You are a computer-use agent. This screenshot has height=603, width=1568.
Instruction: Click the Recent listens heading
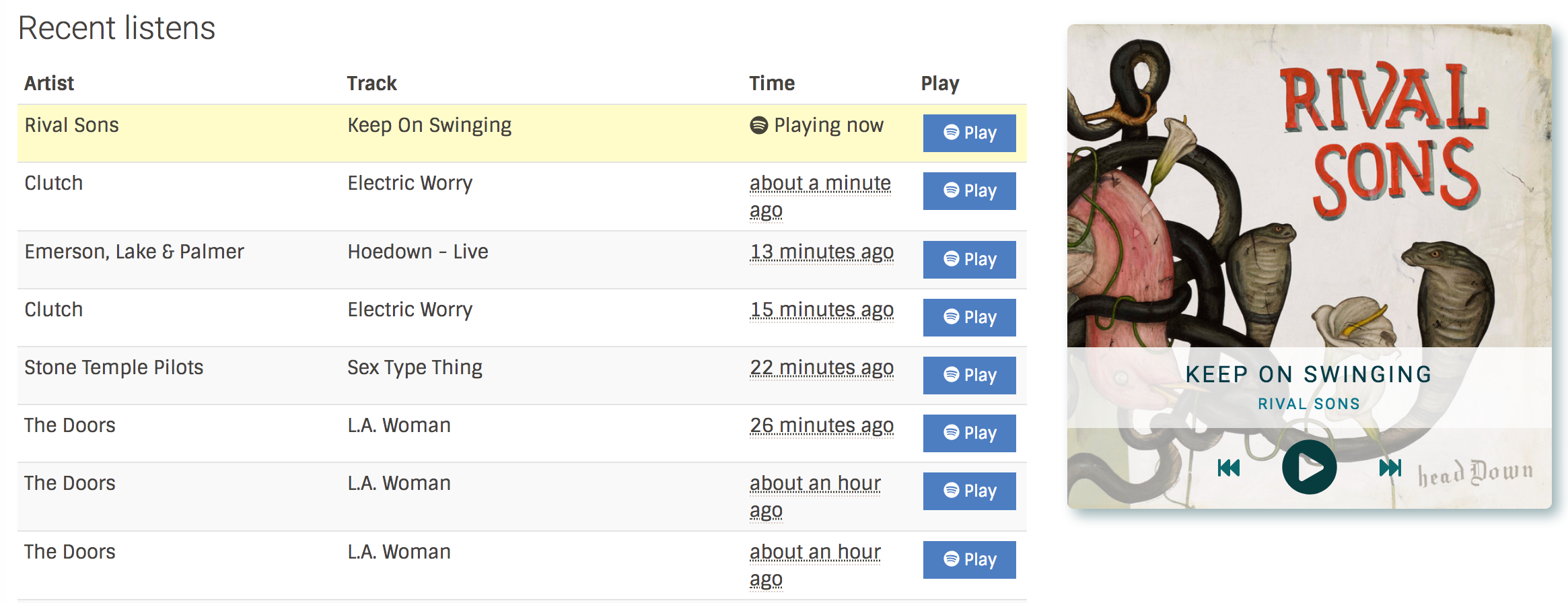pos(116,28)
